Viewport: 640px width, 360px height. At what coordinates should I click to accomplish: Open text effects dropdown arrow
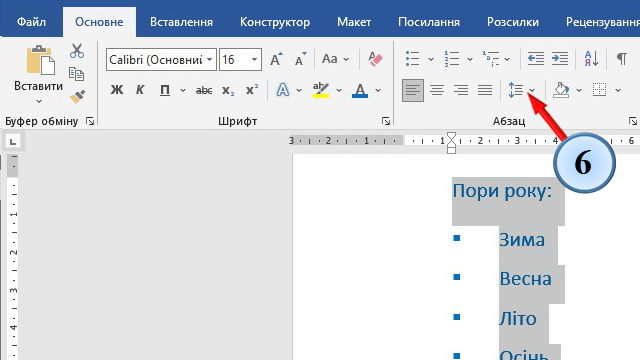click(x=299, y=90)
